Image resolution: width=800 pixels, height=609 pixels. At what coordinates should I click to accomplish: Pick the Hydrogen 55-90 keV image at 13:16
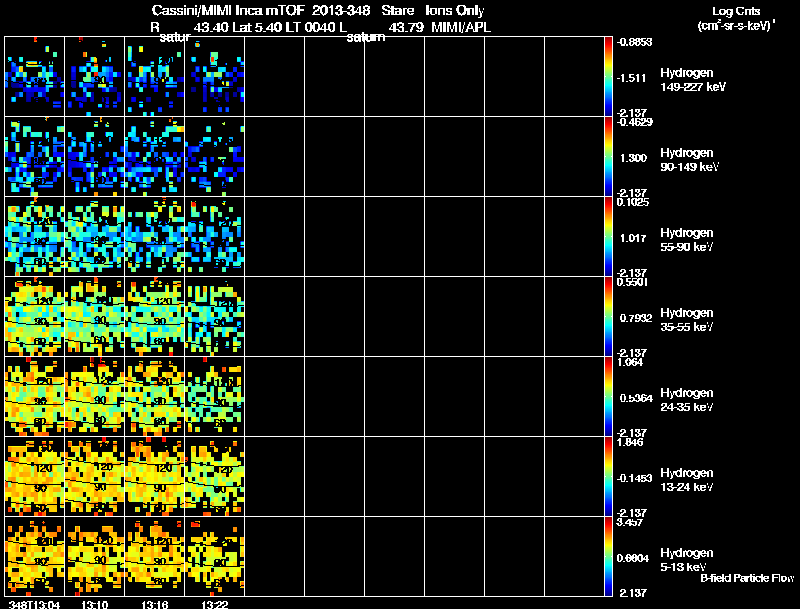pos(155,237)
